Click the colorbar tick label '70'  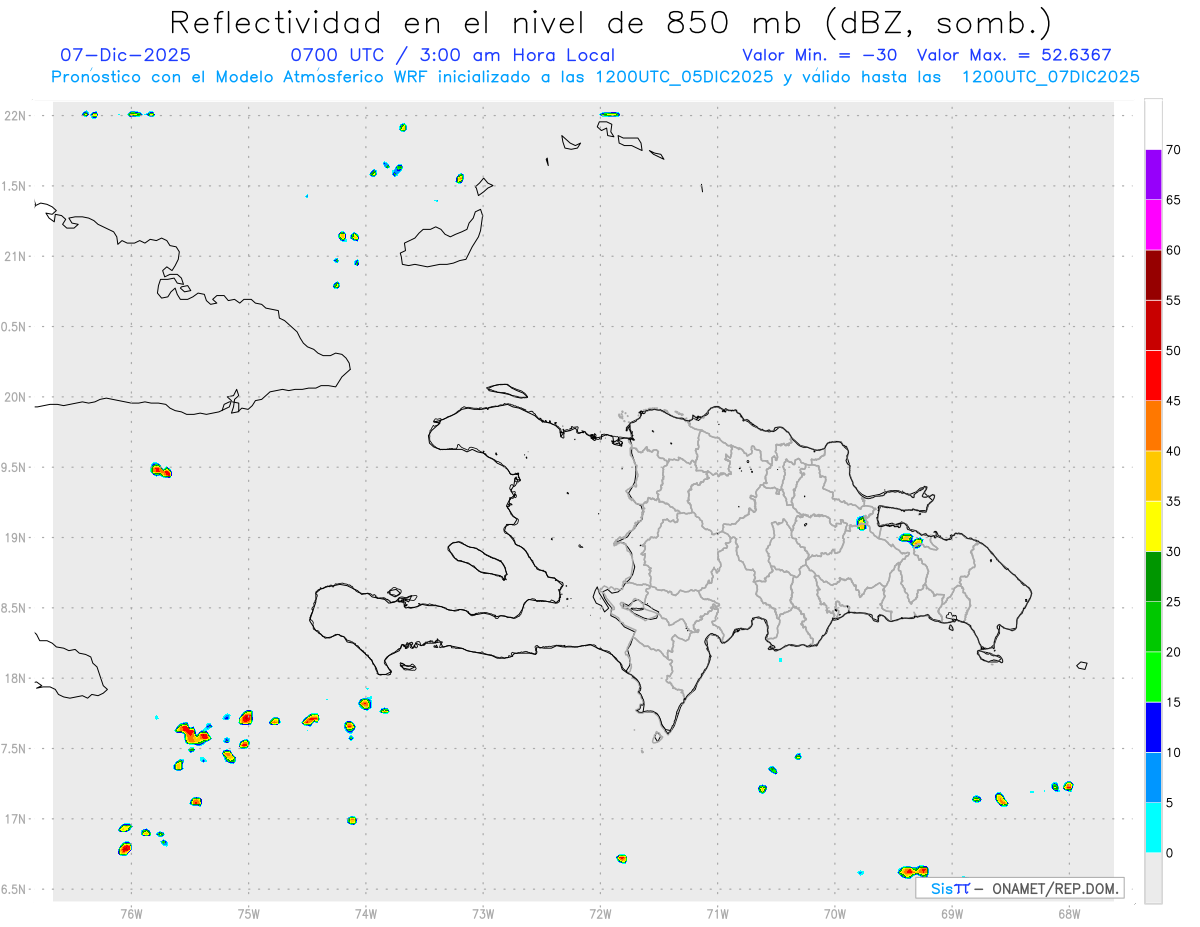(x=1173, y=150)
